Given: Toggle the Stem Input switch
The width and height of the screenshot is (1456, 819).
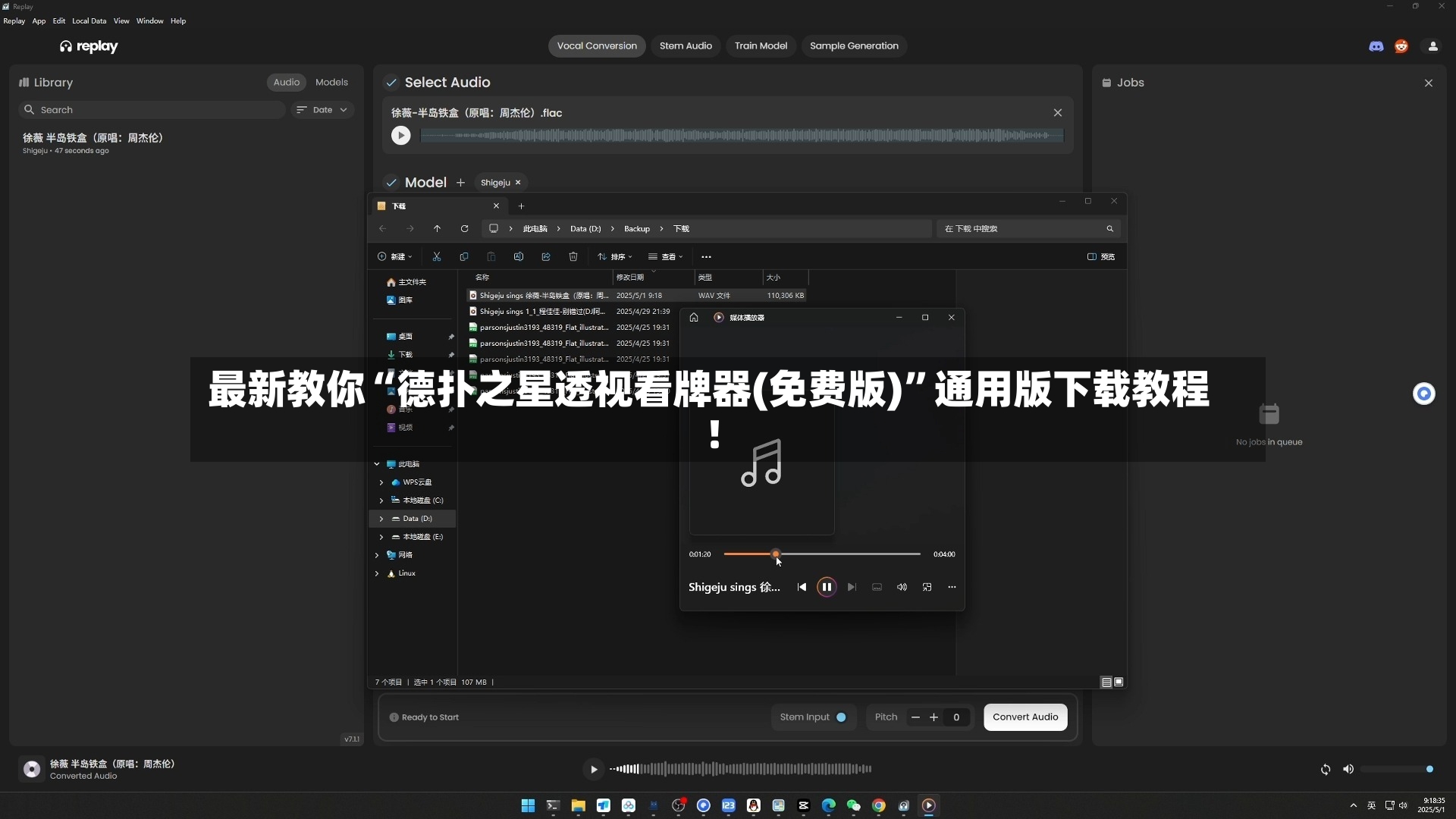Looking at the screenshot, I should [841, 717].
